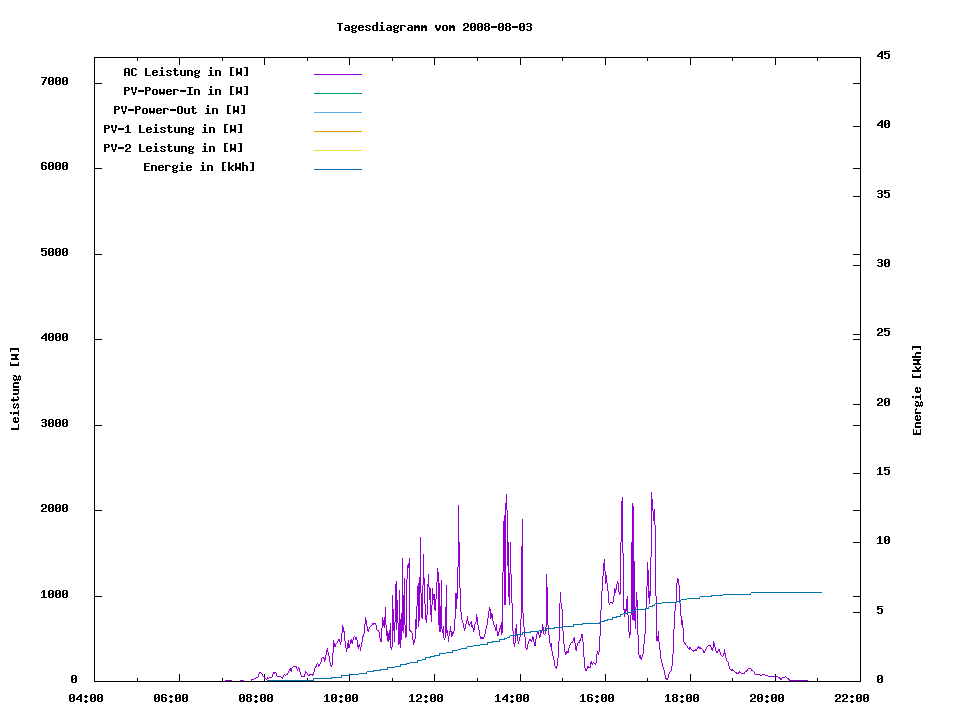Click the 18:00 tick label on time axis
This screenshot has width=960, height=720.
(x=682, y=698)
